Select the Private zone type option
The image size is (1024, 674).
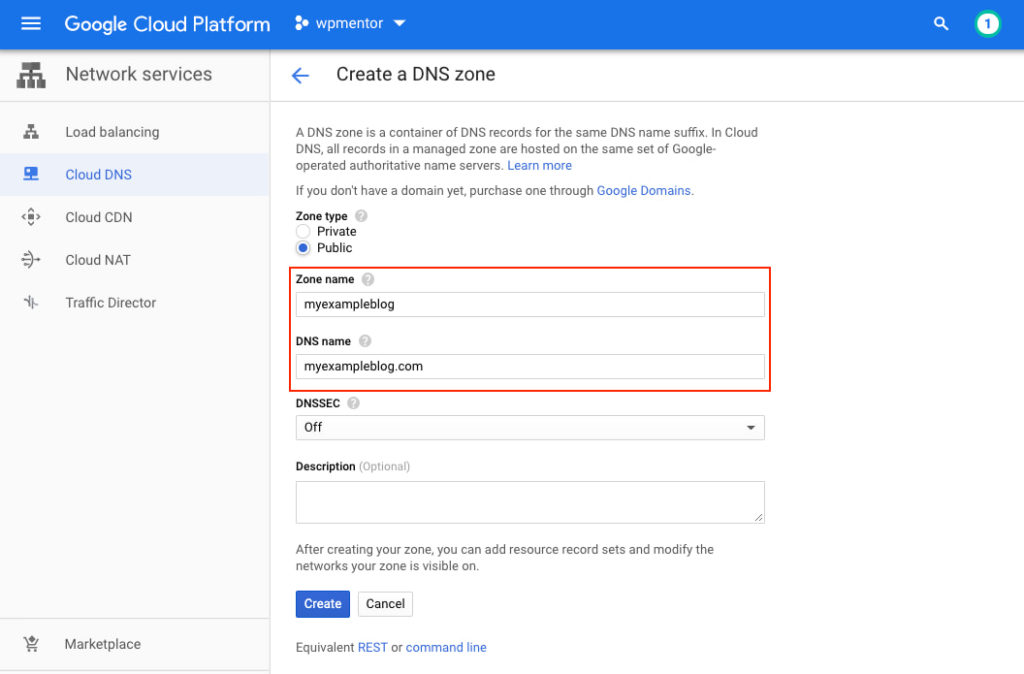point(302,231)
